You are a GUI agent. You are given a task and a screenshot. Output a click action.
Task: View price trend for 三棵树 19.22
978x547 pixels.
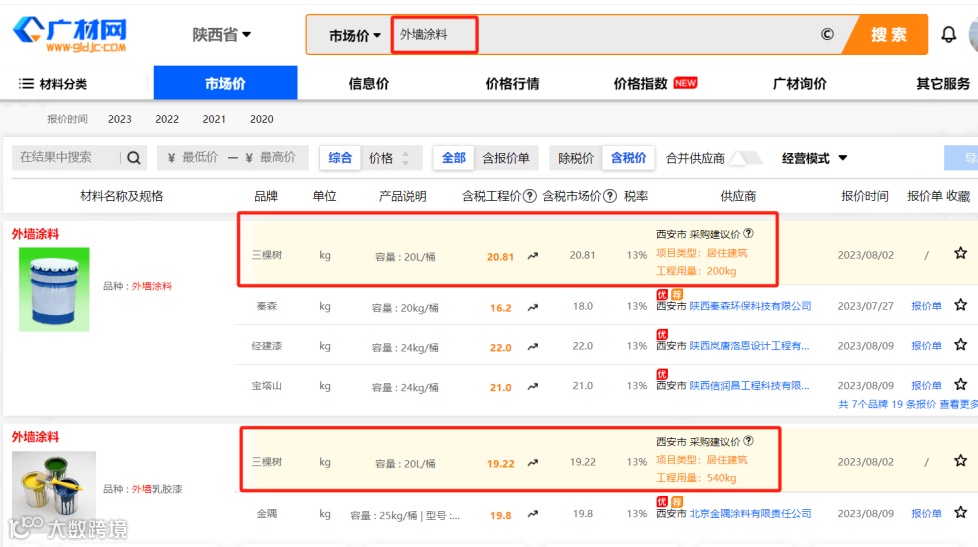pyautogui.click(x=533, y=463)
